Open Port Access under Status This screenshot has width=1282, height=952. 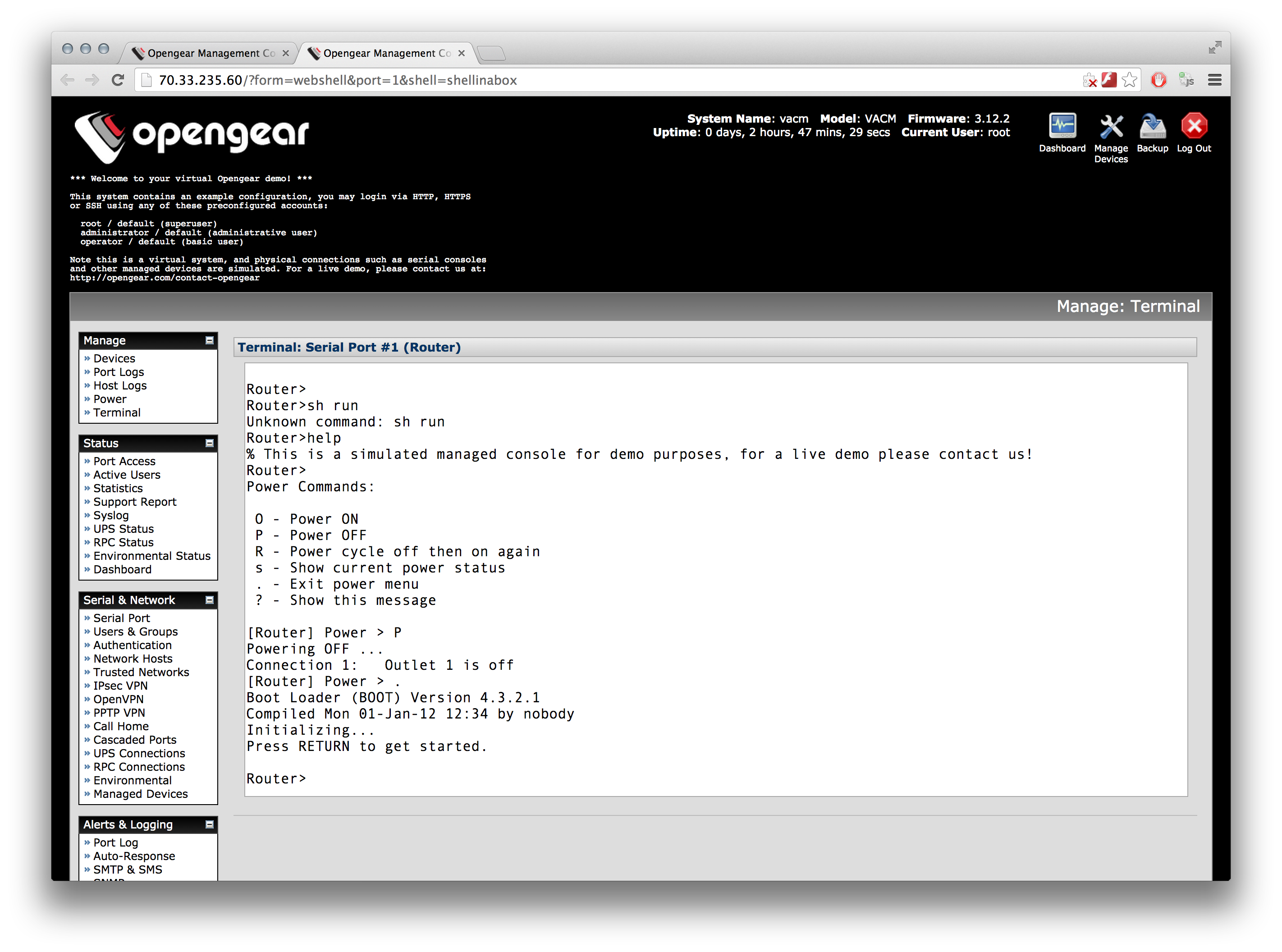[124, 461]
